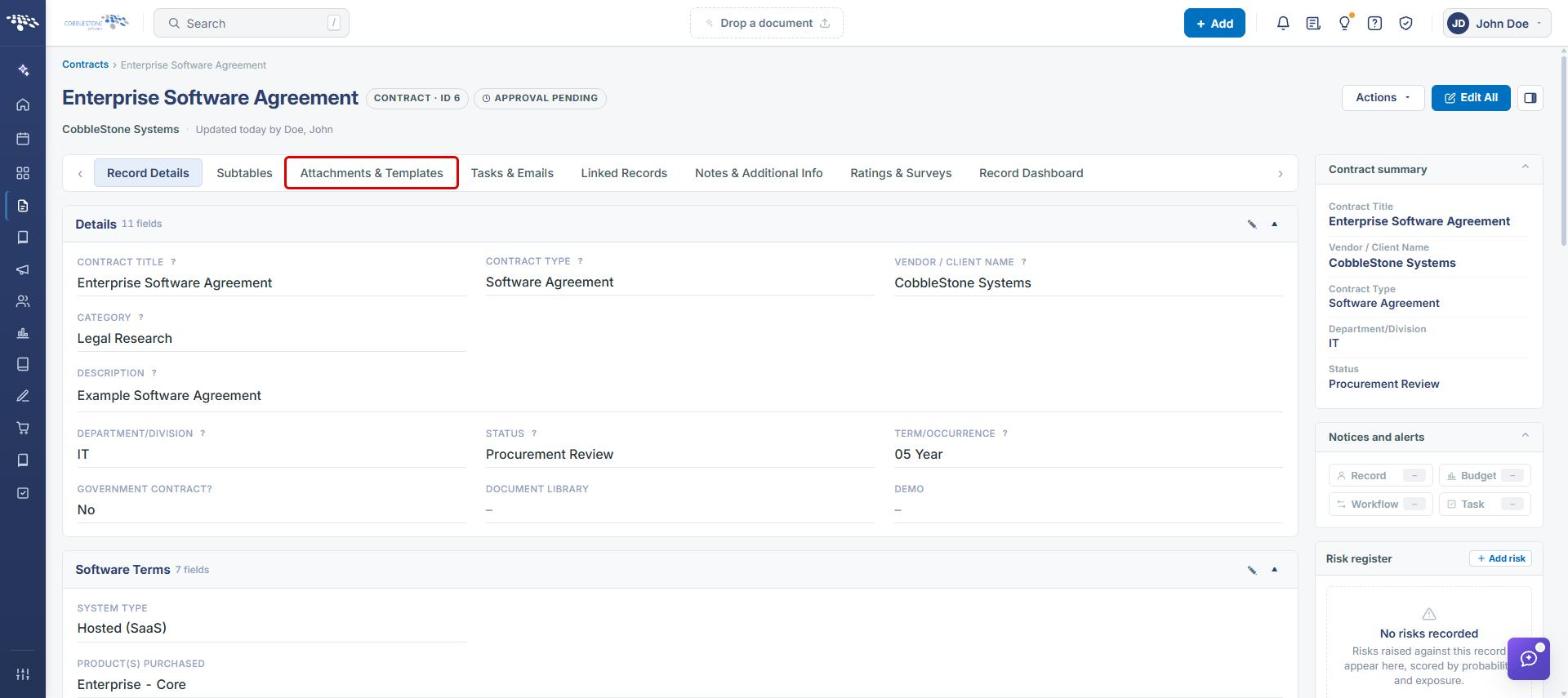Image resolution: width=1568 pixels, height=698 pixels.
Task: Collapse the Software Terms section triangle
Action: pyautogui.click(x=1274, y=570)
